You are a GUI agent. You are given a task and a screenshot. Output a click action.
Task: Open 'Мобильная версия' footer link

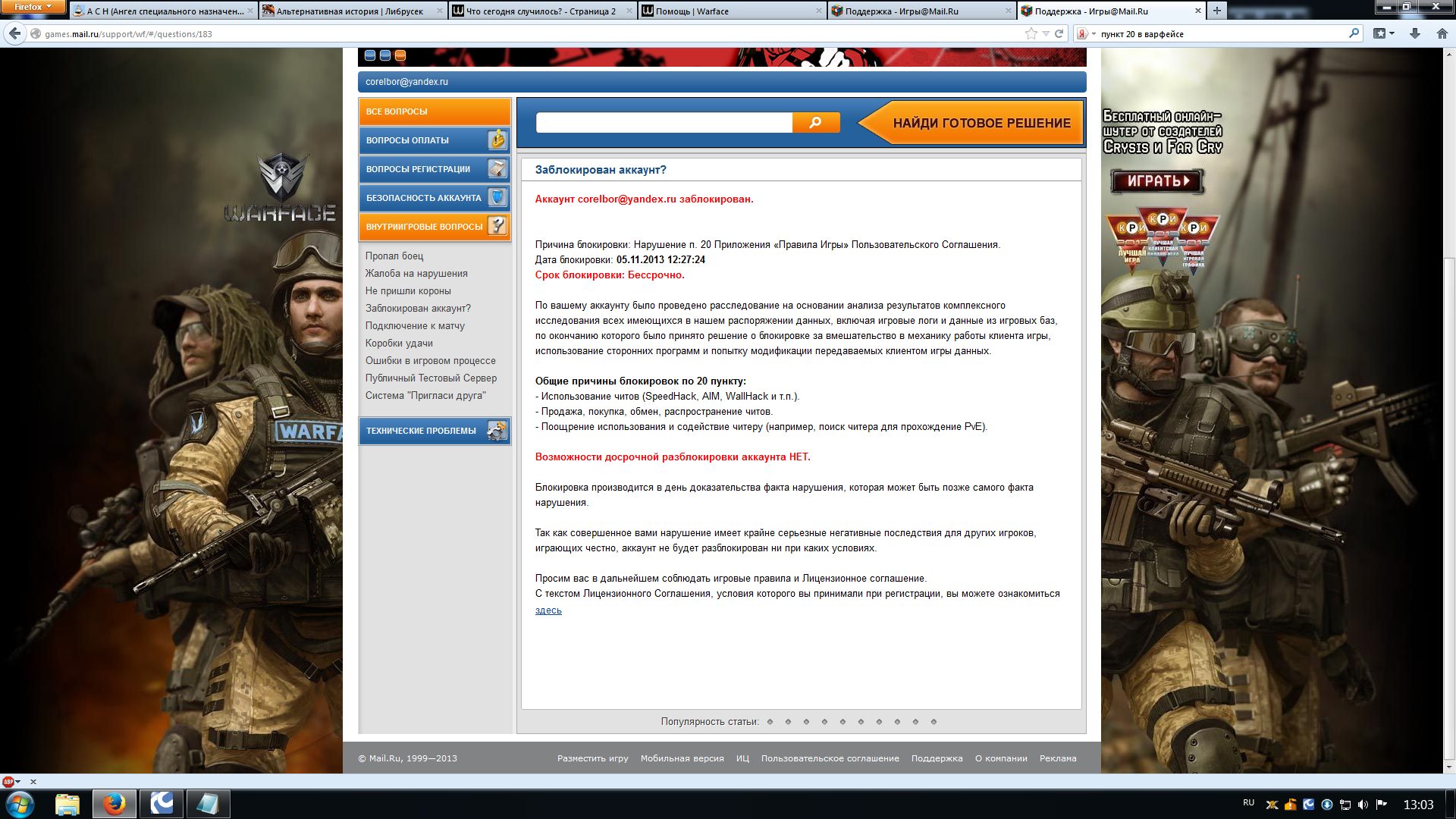[x=682, y=758]
